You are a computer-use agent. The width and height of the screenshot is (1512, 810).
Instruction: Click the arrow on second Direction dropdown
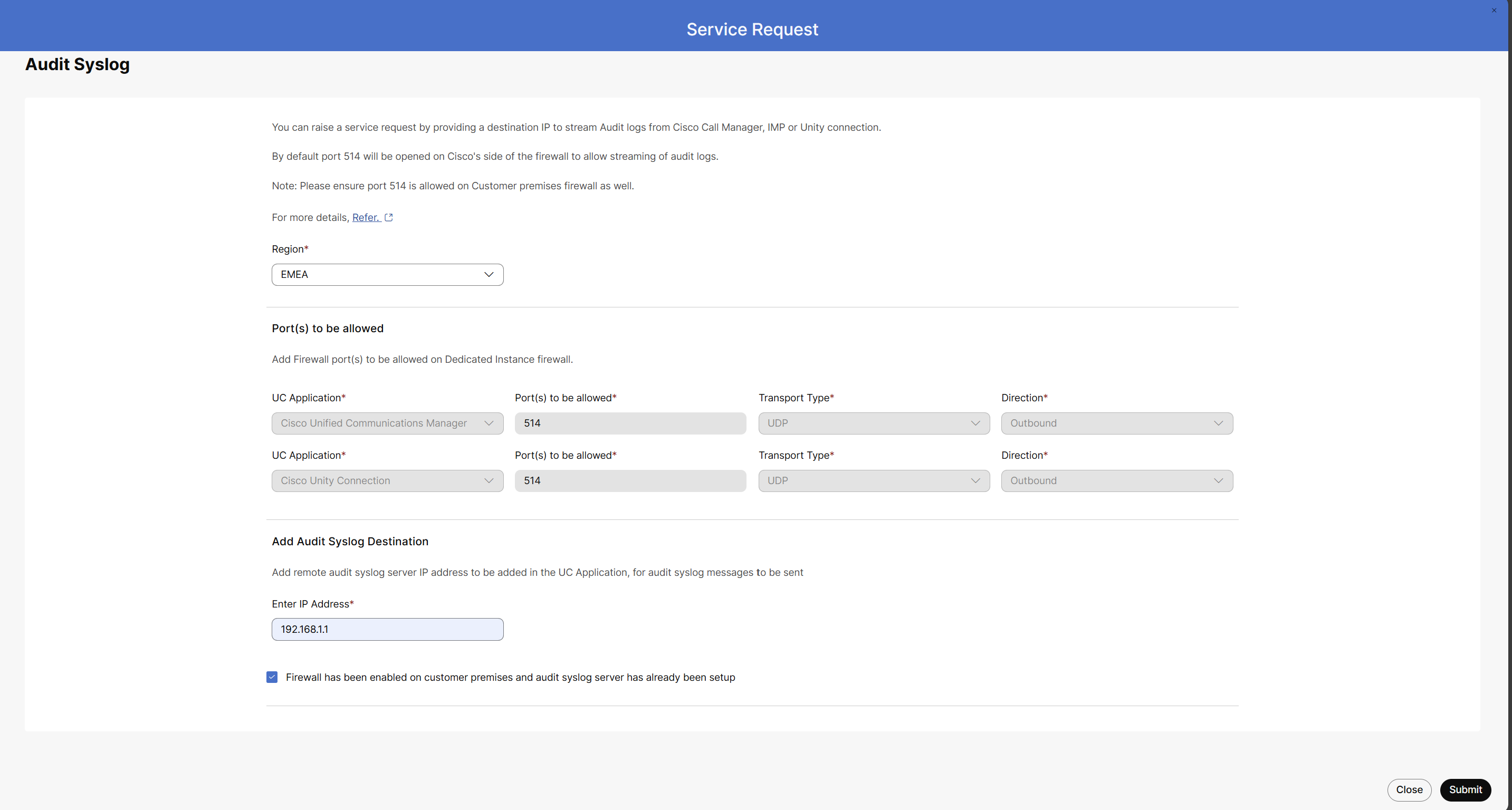(1219, 480)
